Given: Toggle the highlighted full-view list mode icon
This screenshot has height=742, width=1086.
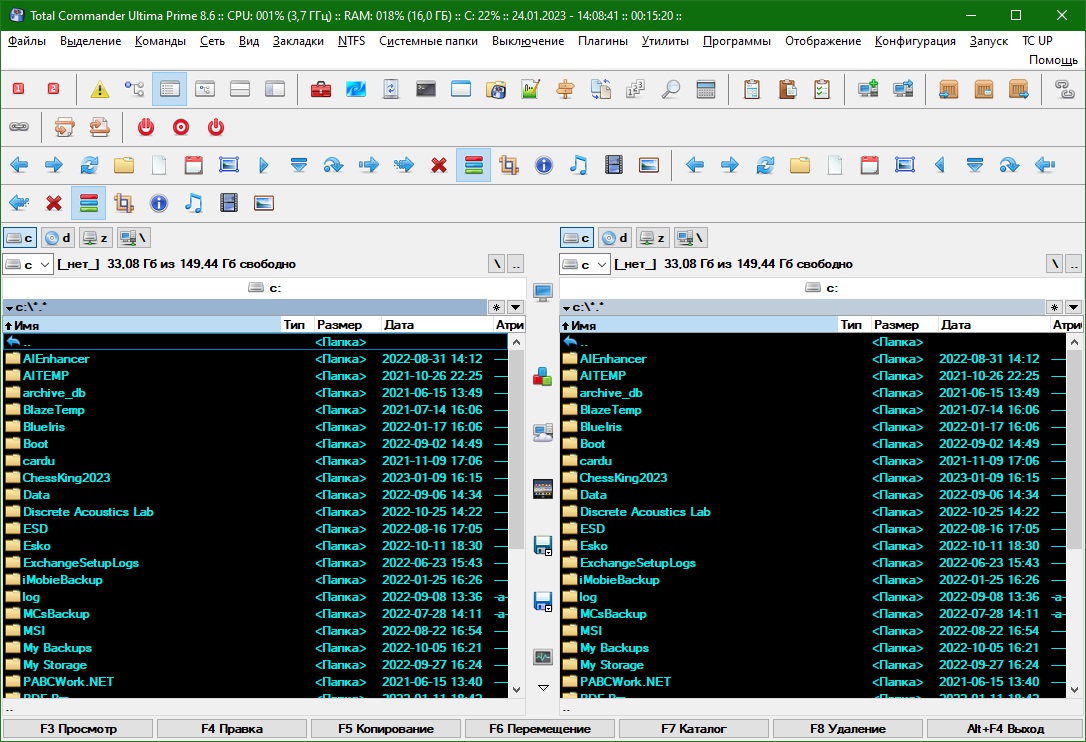Looking at the screenshot, I should pyautogui.click(x=170, y=90).
